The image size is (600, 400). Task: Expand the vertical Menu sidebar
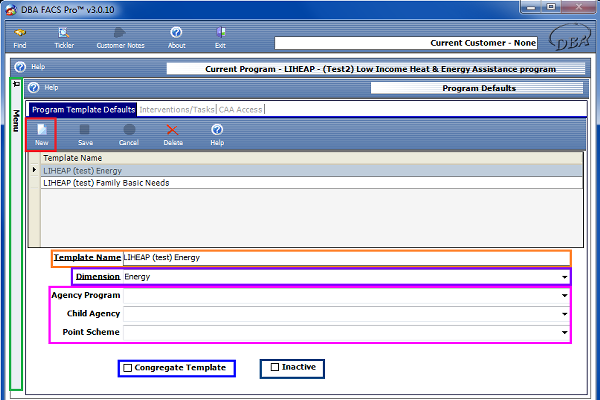point(16,121)
